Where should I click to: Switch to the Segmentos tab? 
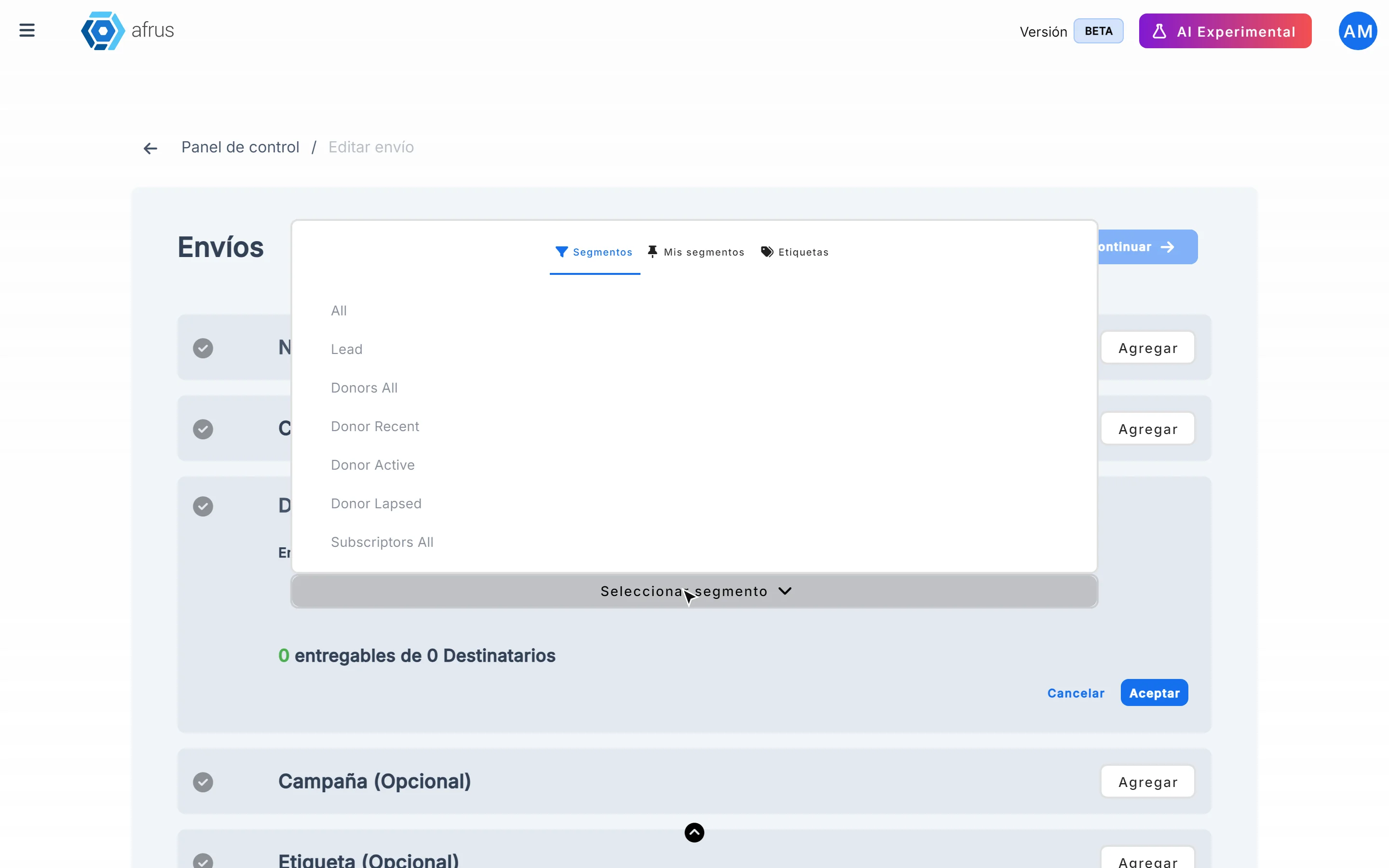click(595, 252)
